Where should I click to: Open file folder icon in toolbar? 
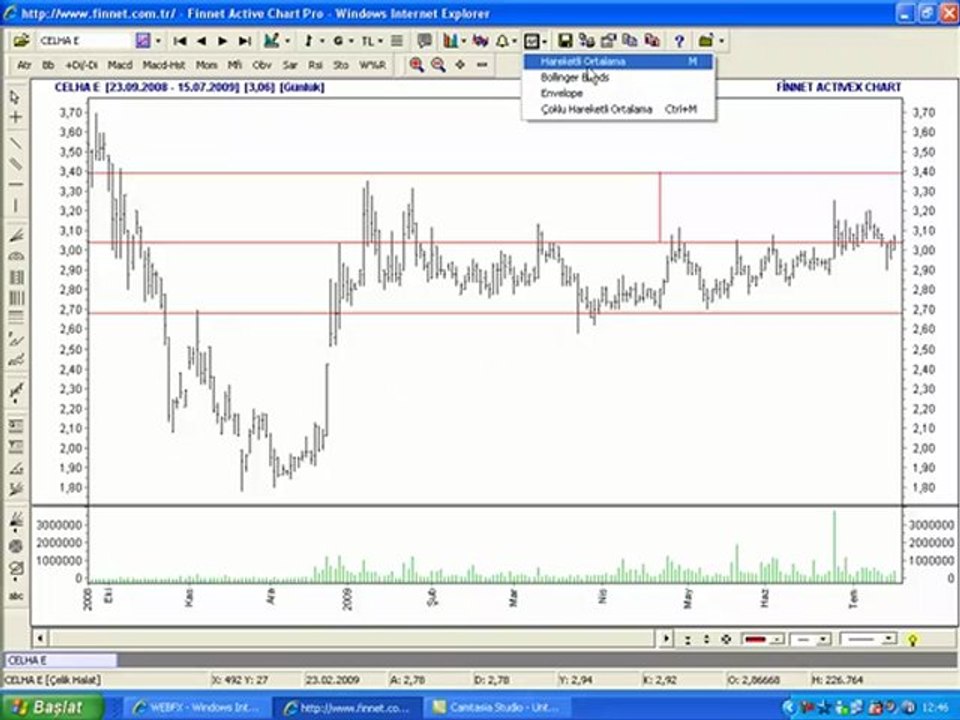tap(21, 41)
